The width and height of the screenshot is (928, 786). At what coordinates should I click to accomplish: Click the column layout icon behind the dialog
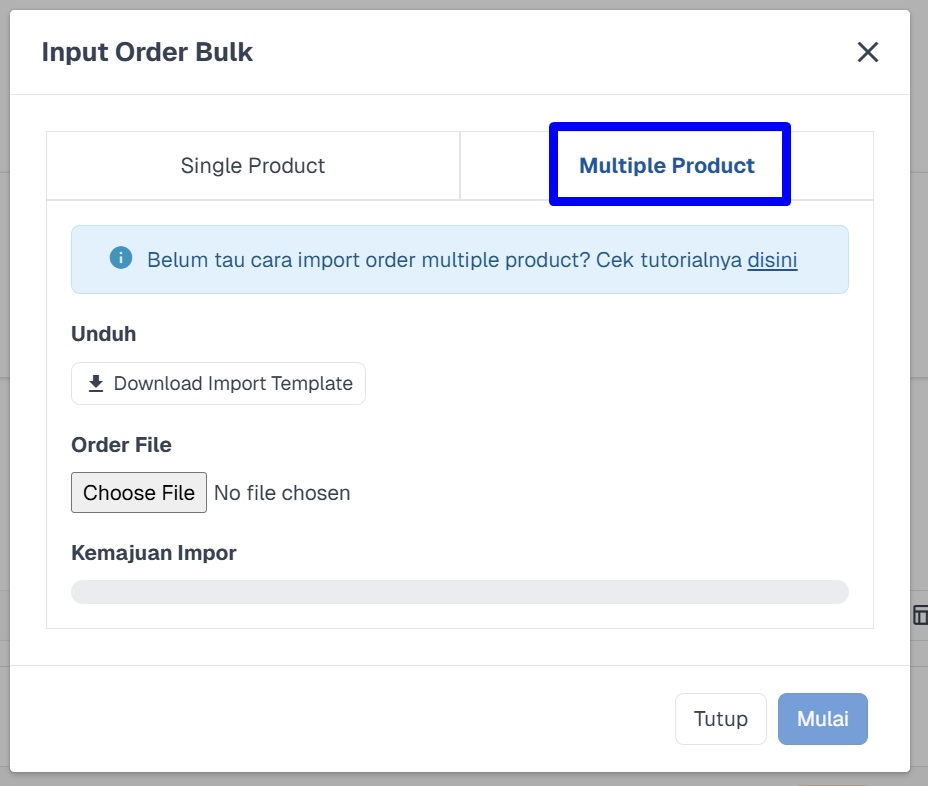pyautogui.click(x=920, y=615)
